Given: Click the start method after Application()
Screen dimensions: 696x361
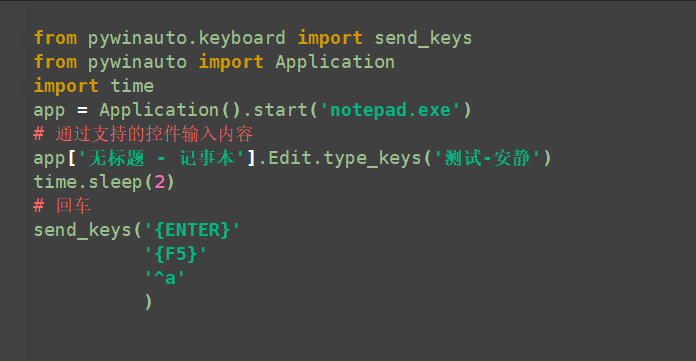Looking at the screenshot, I should tap(281, 110).
